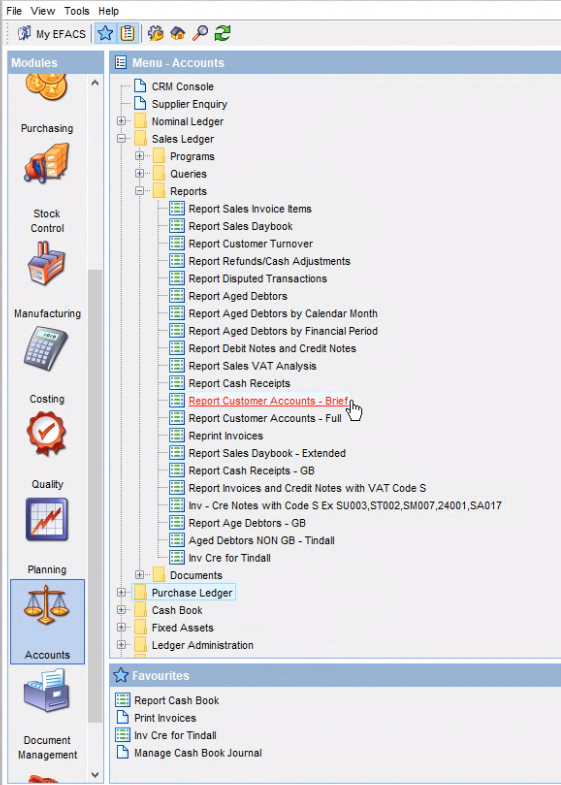
Task: Open the Tools menu
Action: (77, 11)
